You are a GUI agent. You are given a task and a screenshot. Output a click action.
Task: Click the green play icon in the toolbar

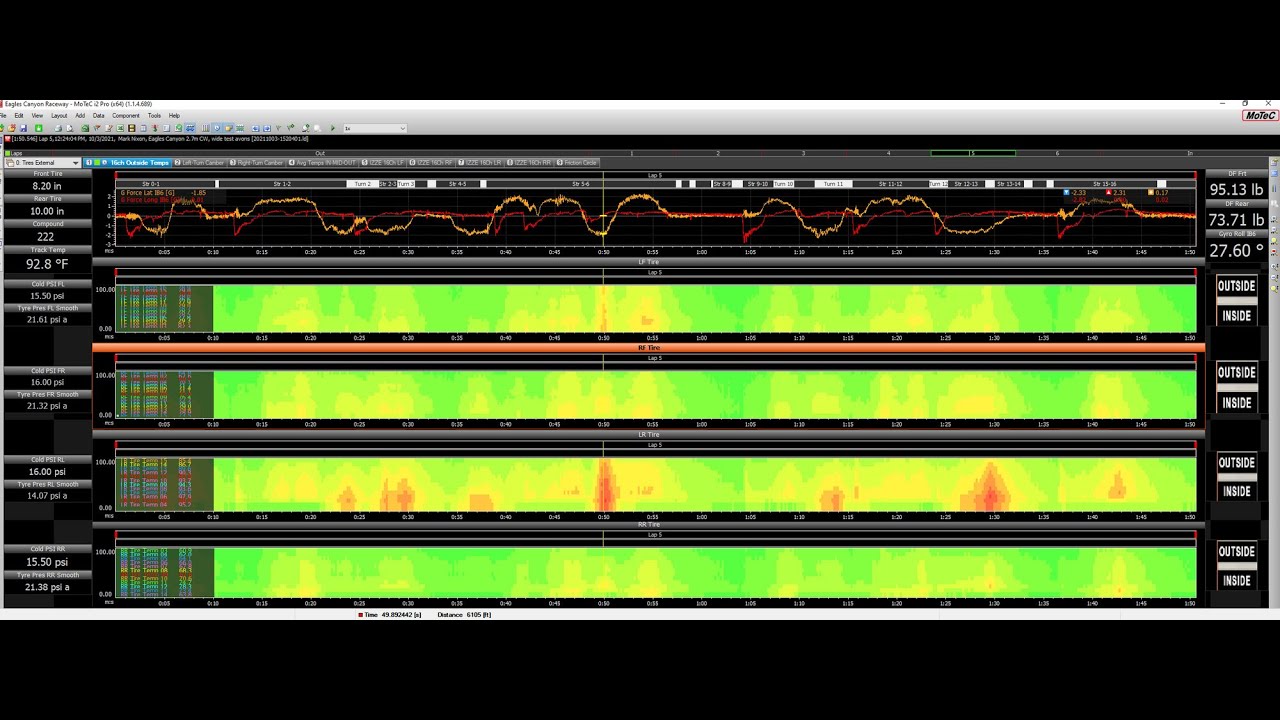pos(332,128)
